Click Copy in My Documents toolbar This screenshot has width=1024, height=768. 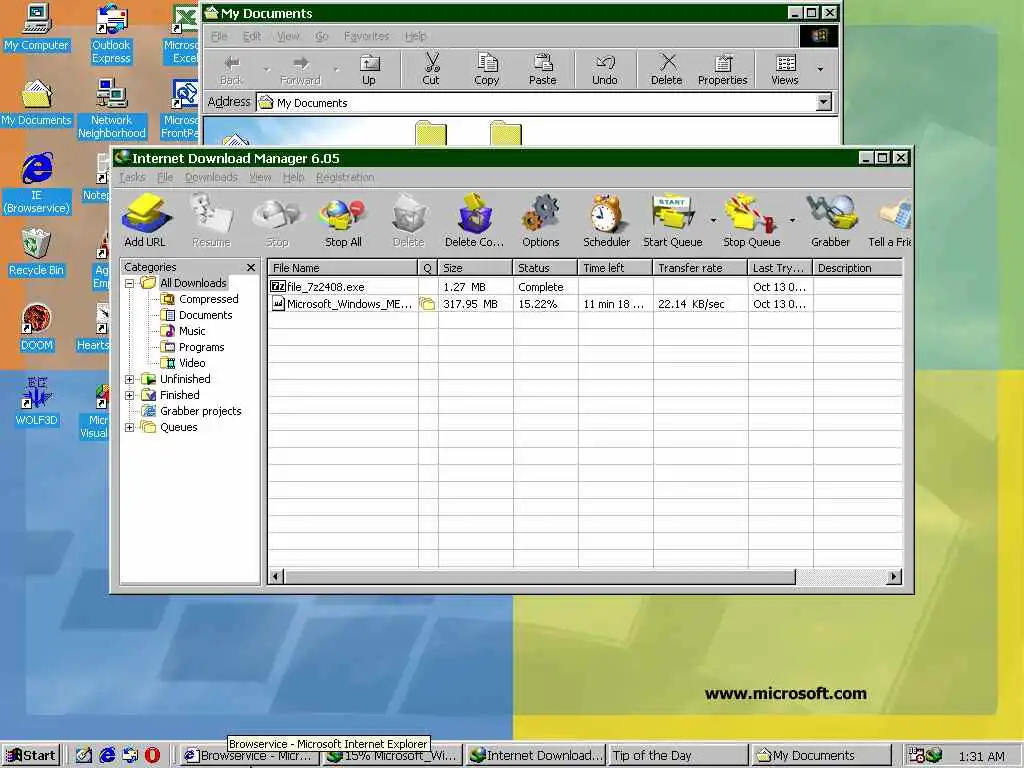click(x=487, y=69)
